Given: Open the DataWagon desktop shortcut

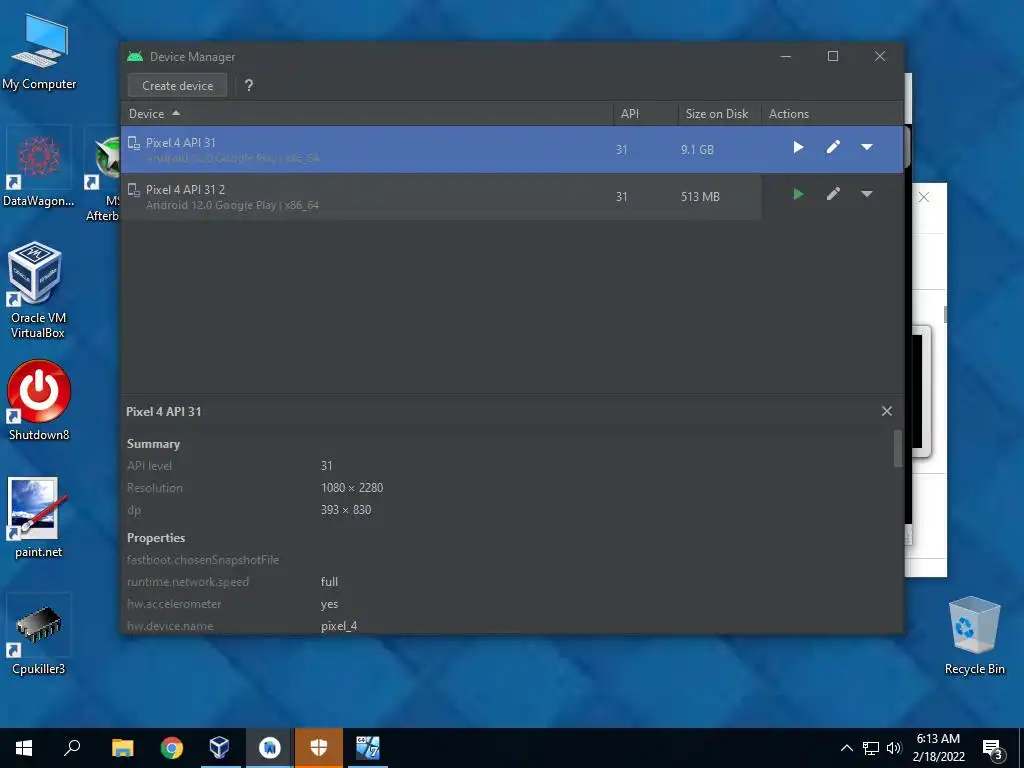Looking at the screenshot, I should 39,168.
